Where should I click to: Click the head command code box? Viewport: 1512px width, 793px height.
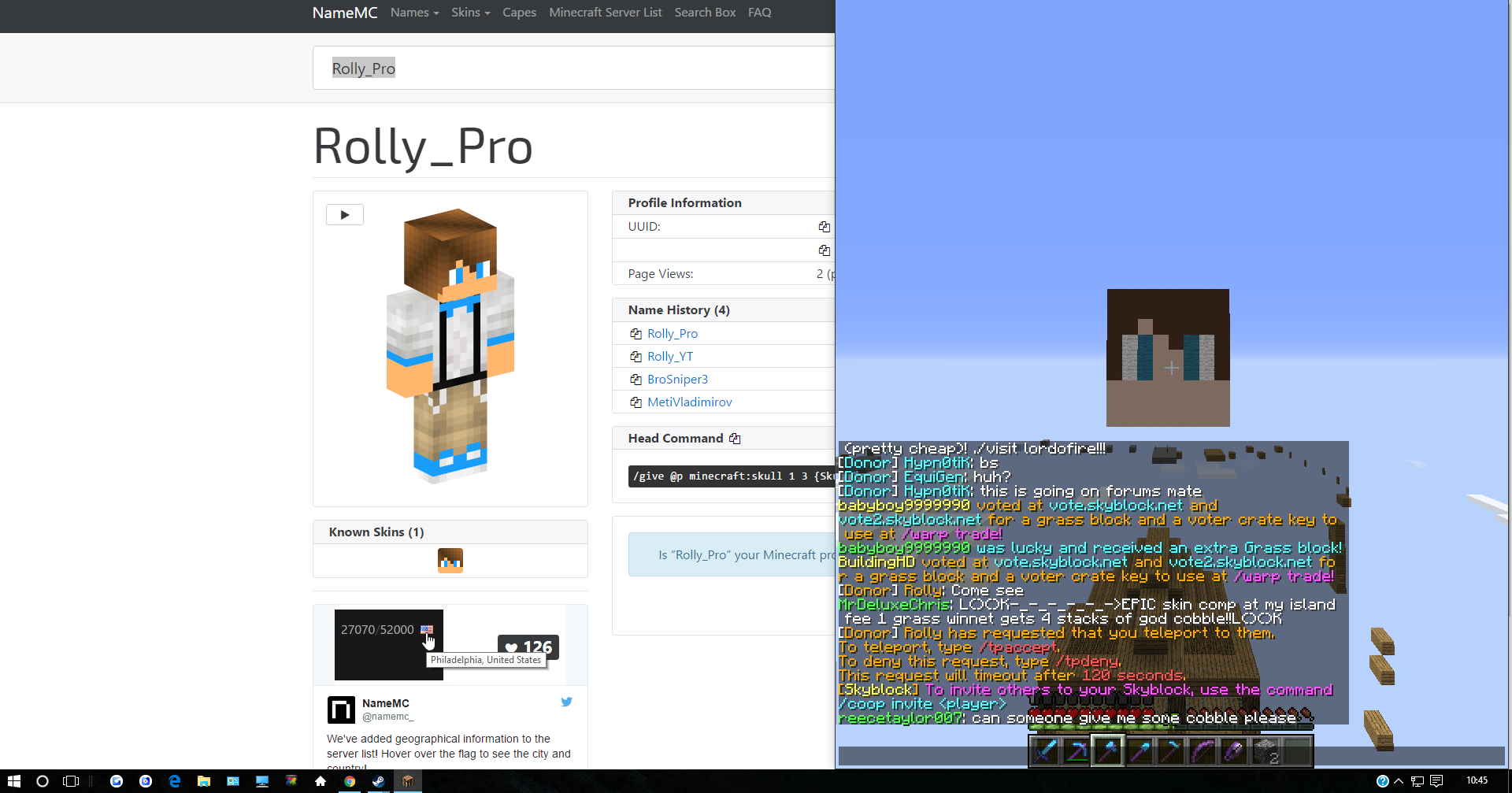tap(732, 476)
